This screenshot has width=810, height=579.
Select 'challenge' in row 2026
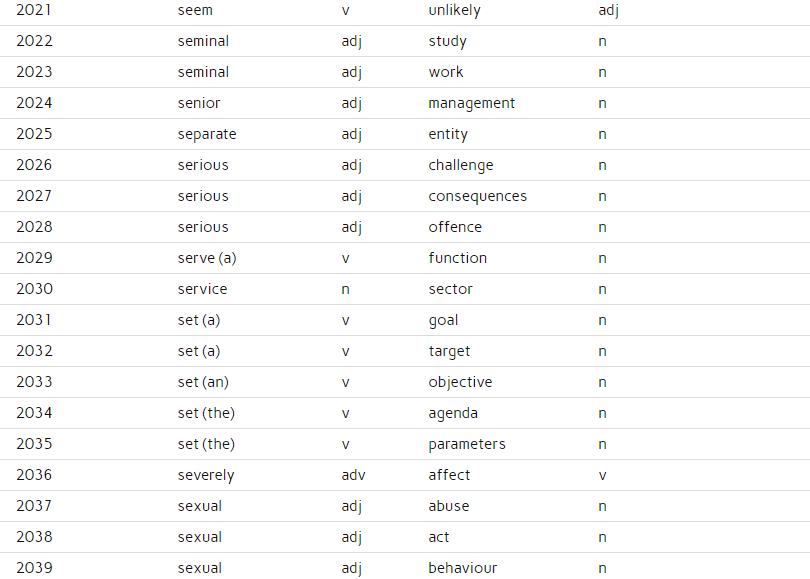[x=460, y=165]
